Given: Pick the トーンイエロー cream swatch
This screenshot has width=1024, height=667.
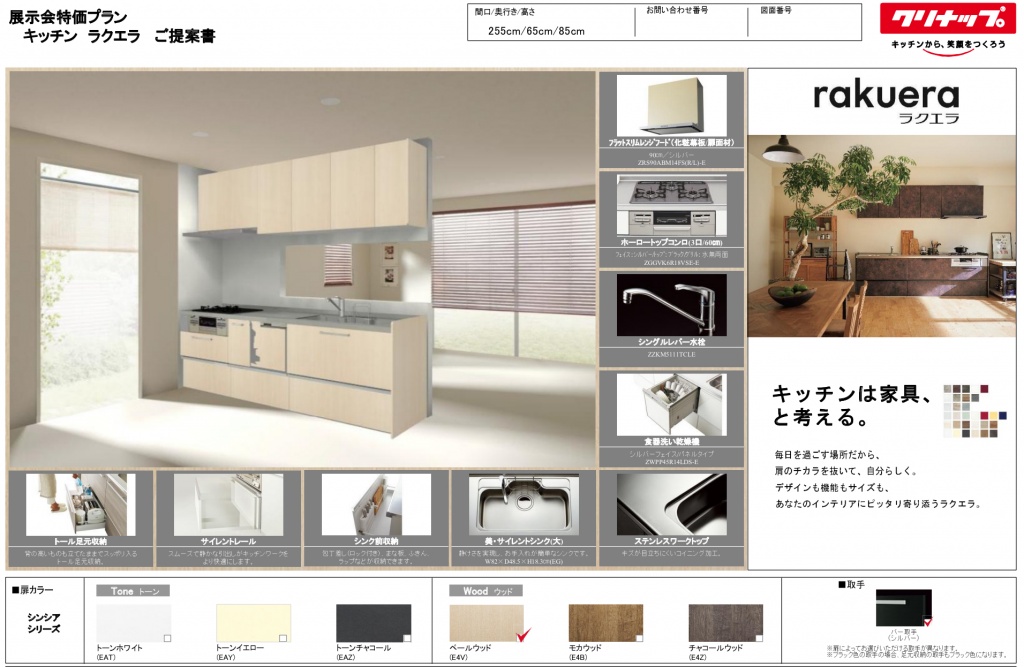Looking at the screenshot, I should (253, 623).
